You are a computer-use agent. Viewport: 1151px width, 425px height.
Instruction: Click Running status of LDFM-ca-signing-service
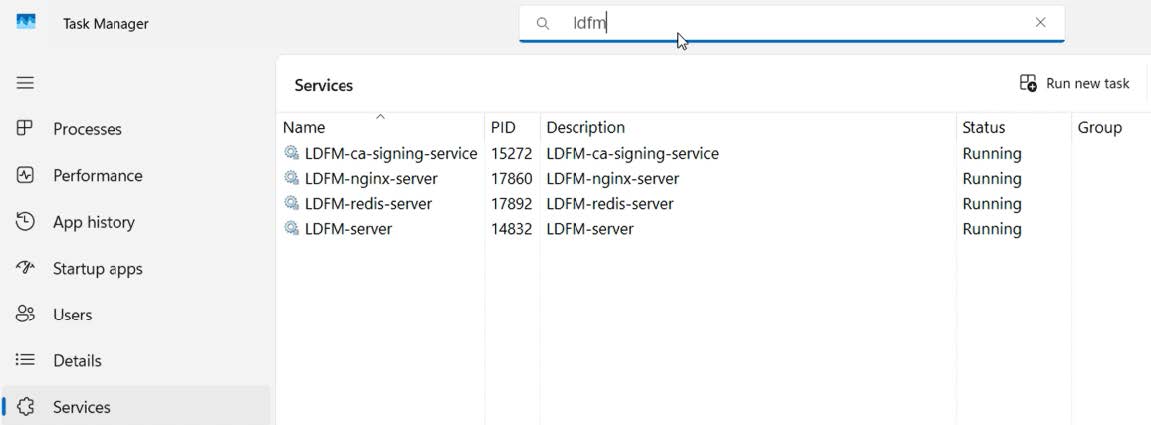click(992, 153)
